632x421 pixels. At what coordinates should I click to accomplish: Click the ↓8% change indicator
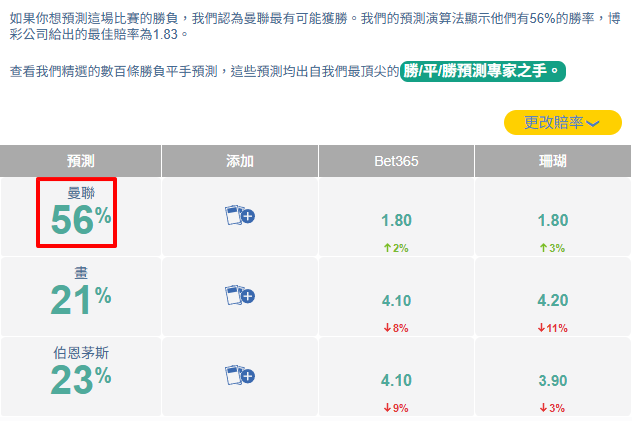tap(396, 328)
